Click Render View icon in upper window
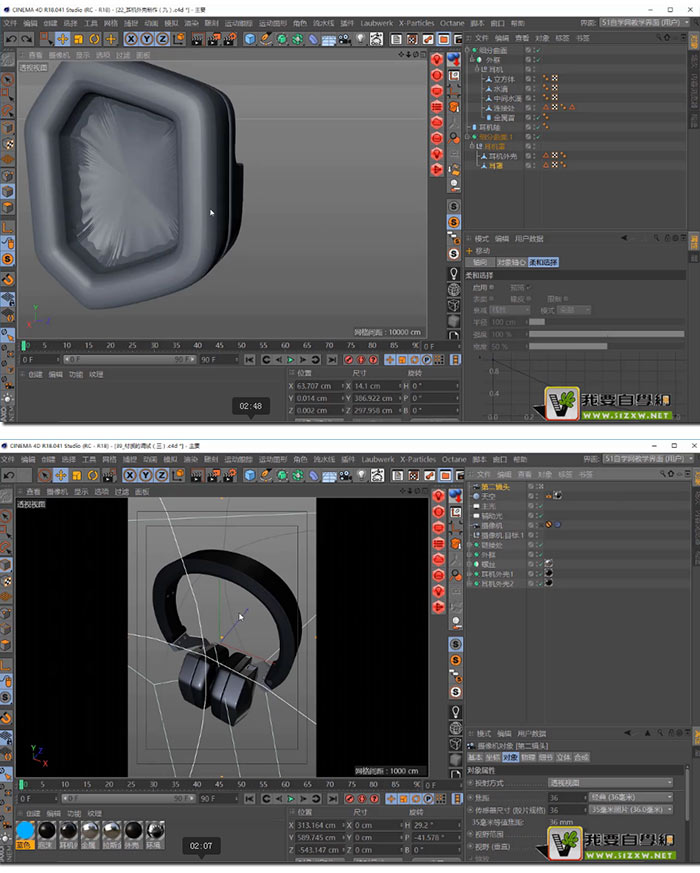 197,39
